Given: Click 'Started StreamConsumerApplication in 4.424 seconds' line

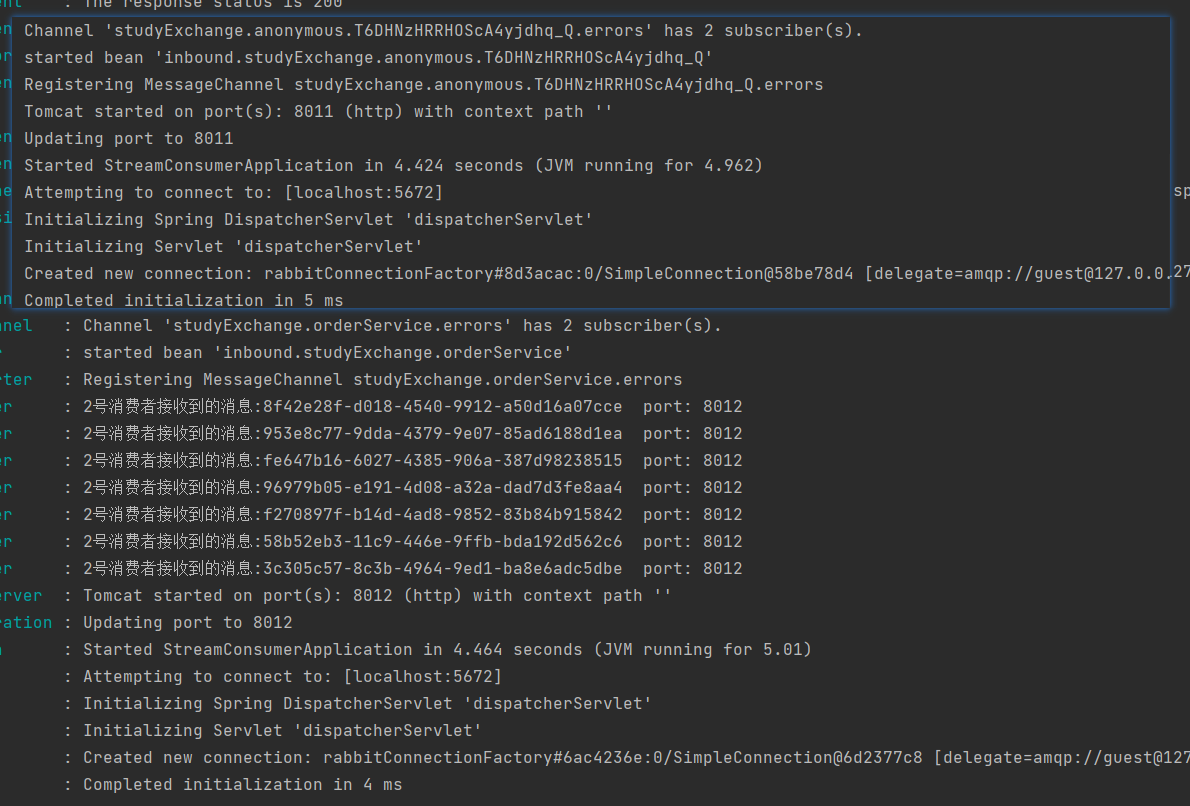Looking at the screenshot, I should pyautogui.click(x=393, y=165).
